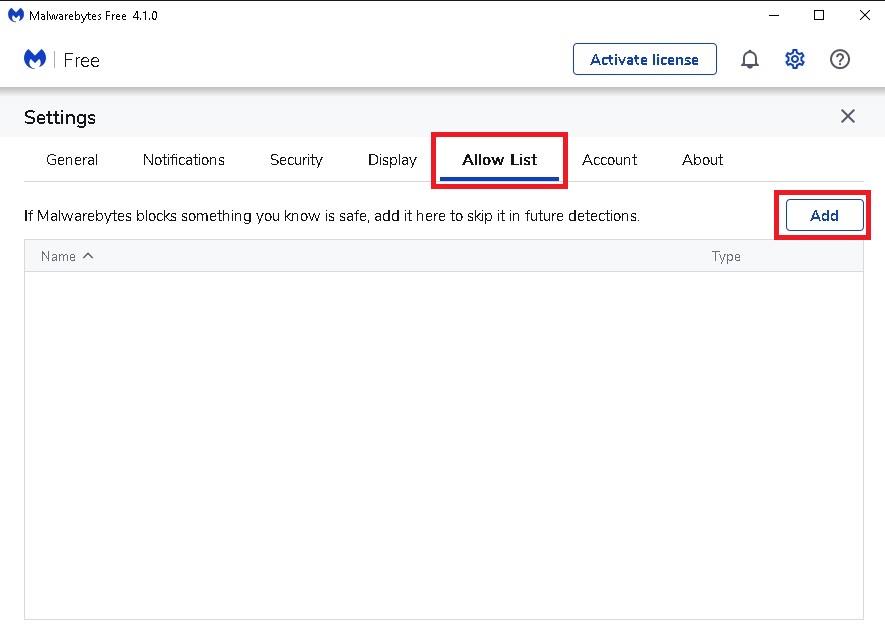This screenshot has height=639, width=885.
Task: Switch to the General tab
Action: 72,160
